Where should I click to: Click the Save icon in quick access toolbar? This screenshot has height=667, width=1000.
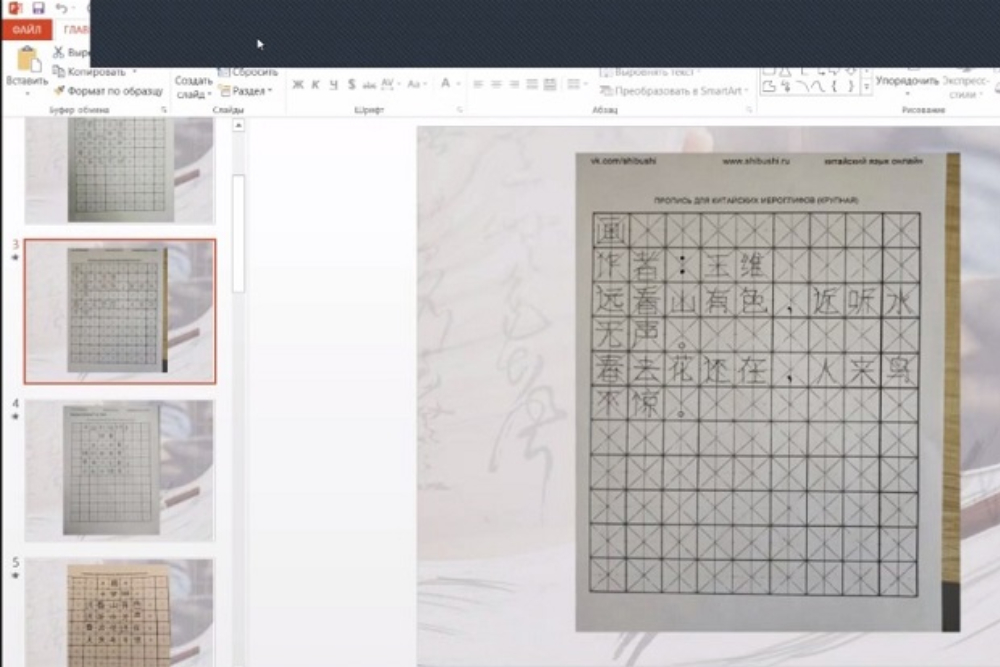38,8
